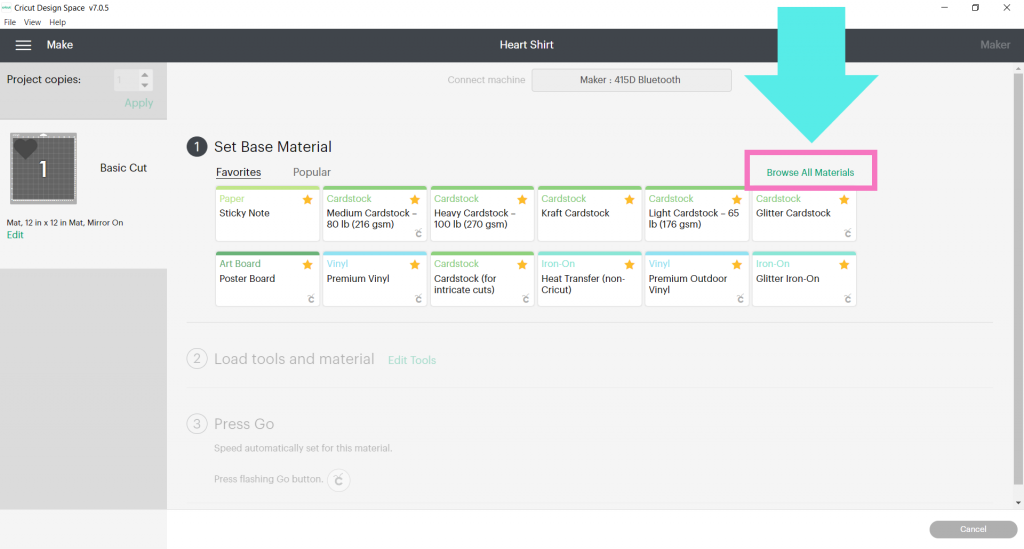Image resolution: width=1024 pixels, height=549 pixels.
Task: Pick Poster Board material
Action: click(267, 279)
